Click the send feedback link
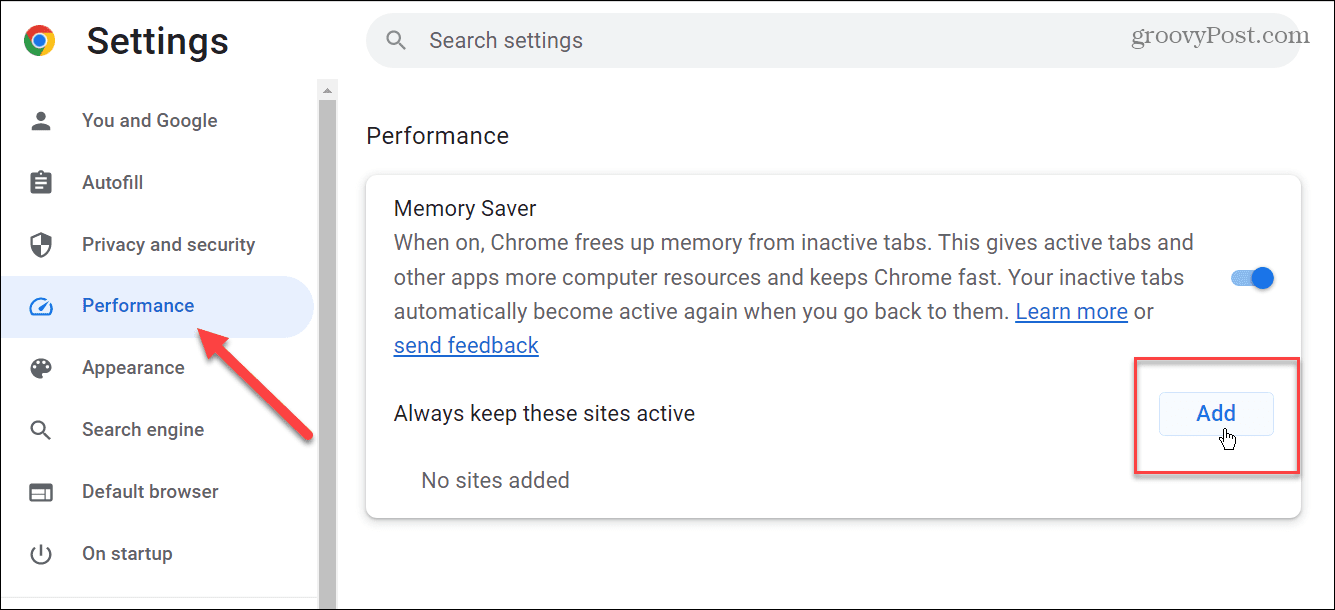Image resolution: width=1335 pixels, height=610 pixels. [x=466, y=346]
